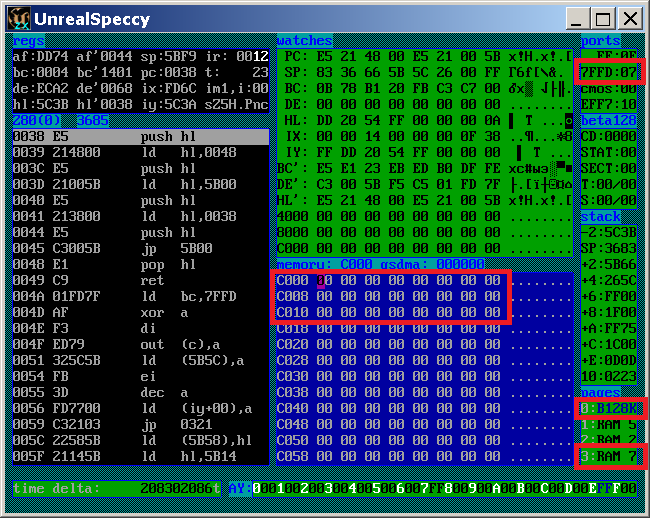Select disassembly line 004A ld bc,7FFD

point(141,296)
